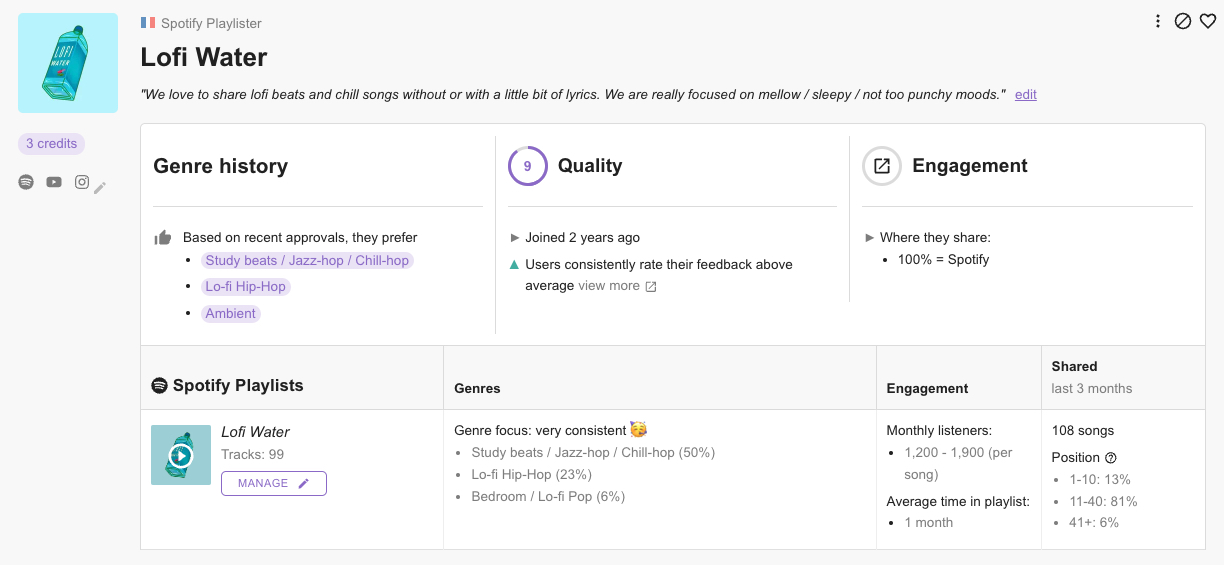This screenshot has width=1224, height=565.
Task: Click the quality score 9 circle
Action: [x=528, y=166]
